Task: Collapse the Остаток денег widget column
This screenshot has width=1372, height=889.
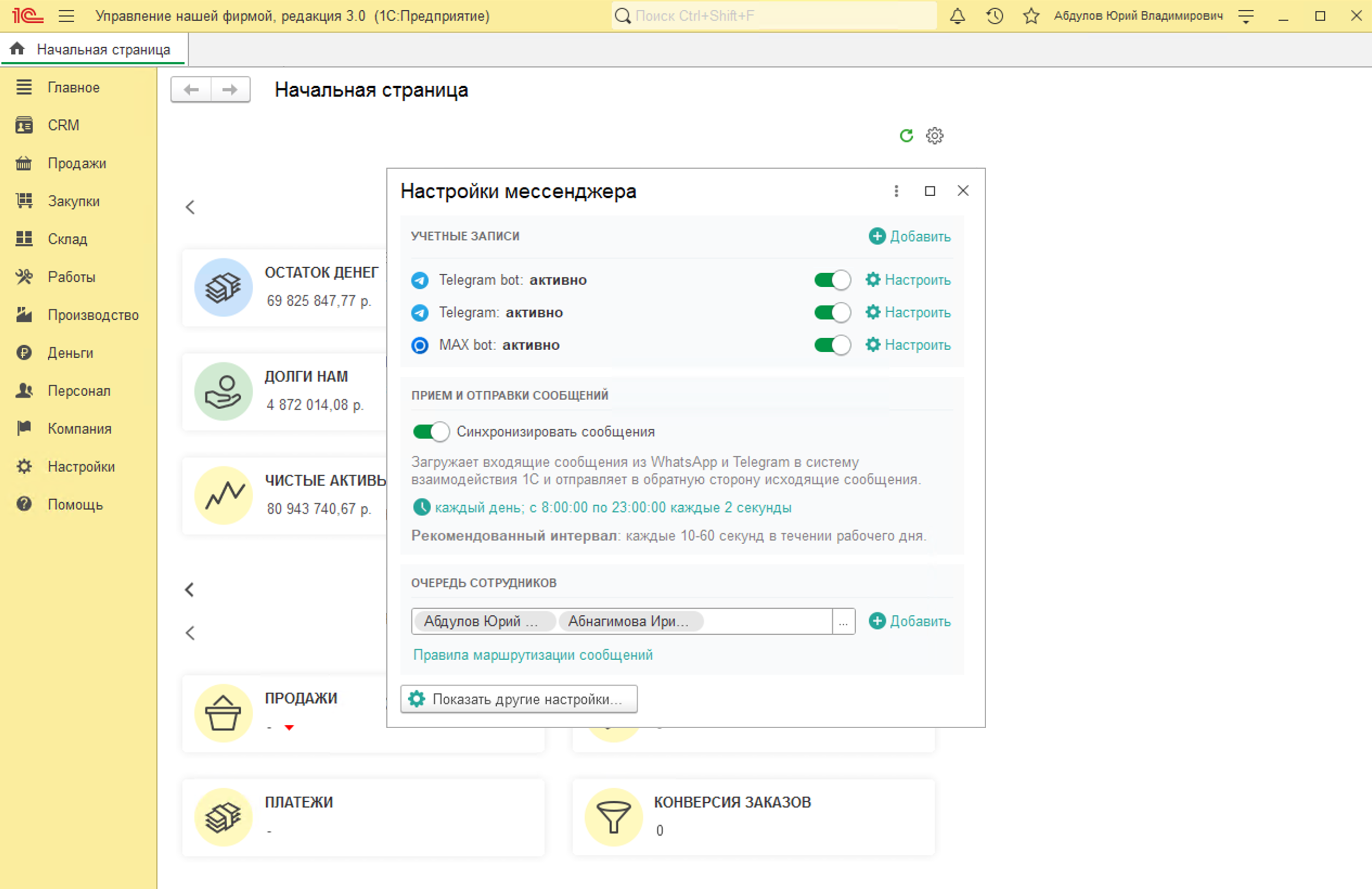Action: click(190, 207)
